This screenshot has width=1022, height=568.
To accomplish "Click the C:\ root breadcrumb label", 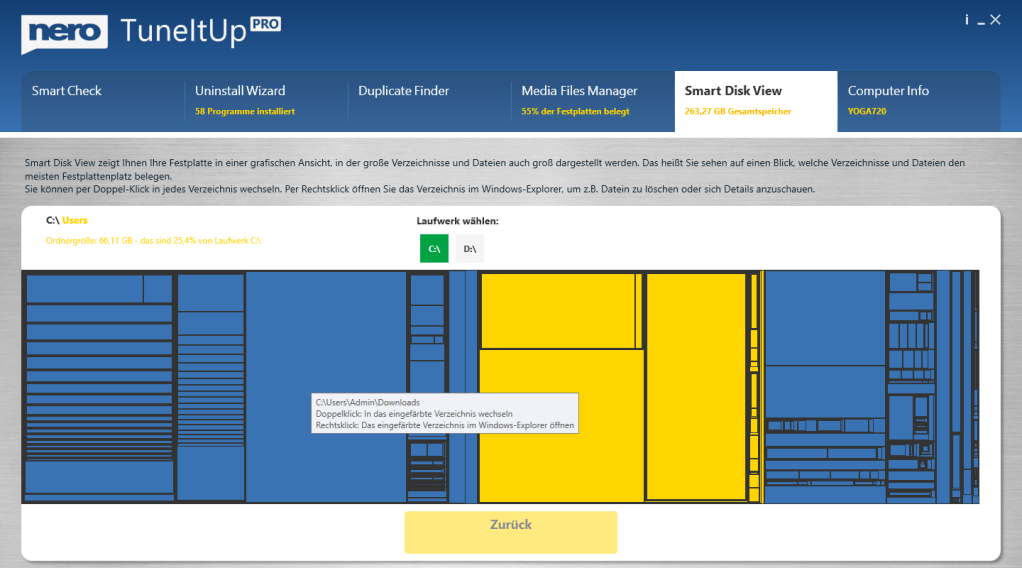I will point(53,220).
